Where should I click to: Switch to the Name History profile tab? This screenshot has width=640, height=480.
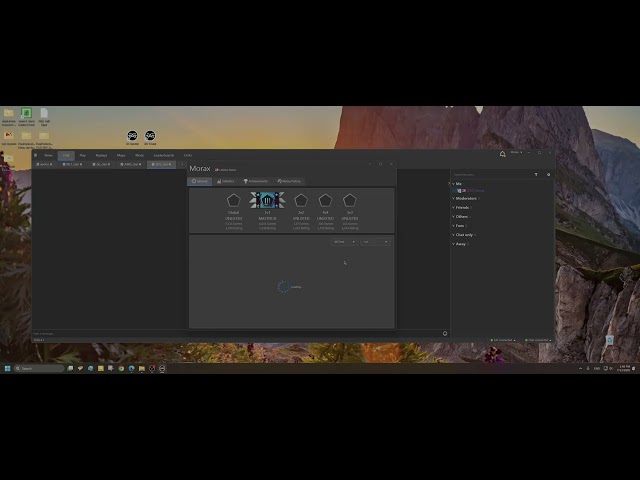tap(289, 181)
